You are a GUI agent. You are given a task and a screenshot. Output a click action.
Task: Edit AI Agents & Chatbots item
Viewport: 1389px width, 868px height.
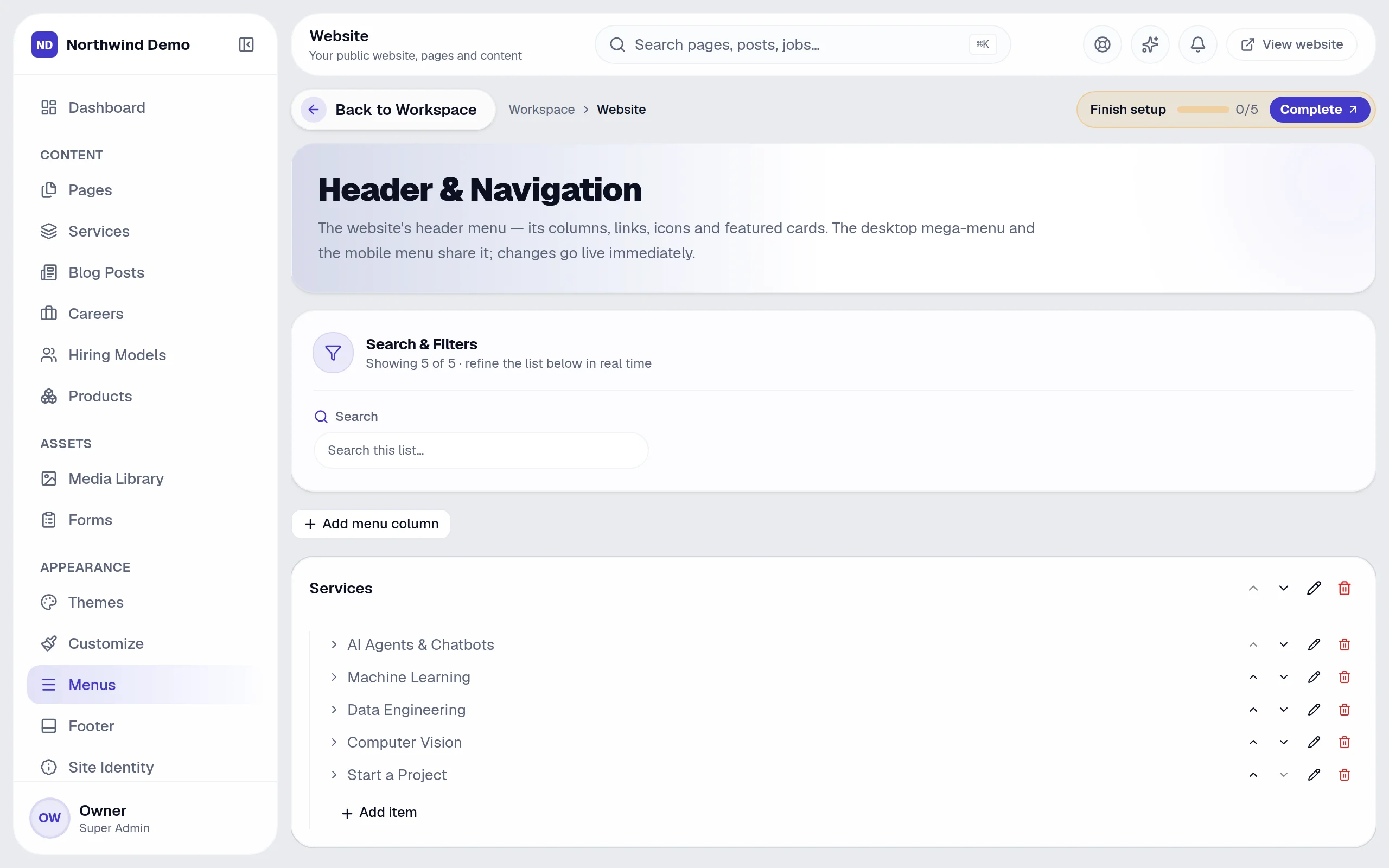click(1314, 644)
